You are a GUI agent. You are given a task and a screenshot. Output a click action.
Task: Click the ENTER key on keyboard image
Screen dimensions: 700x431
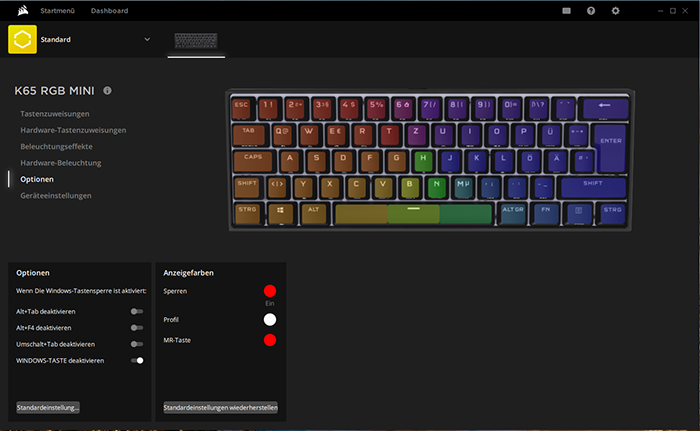(x=610, y=147)
